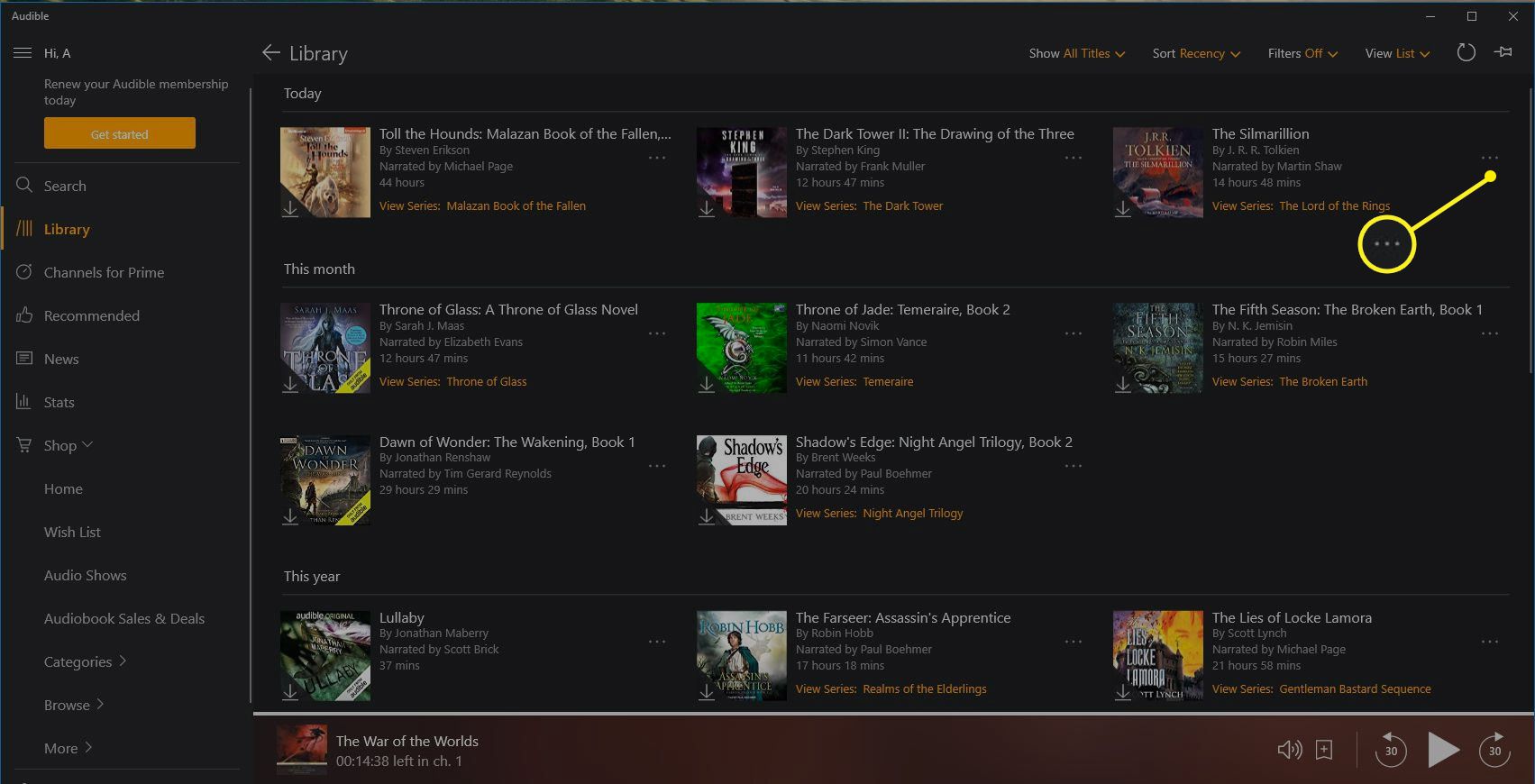
Task: Download Dawn of Wonder audiobook
Action: [x=290, y=516]
